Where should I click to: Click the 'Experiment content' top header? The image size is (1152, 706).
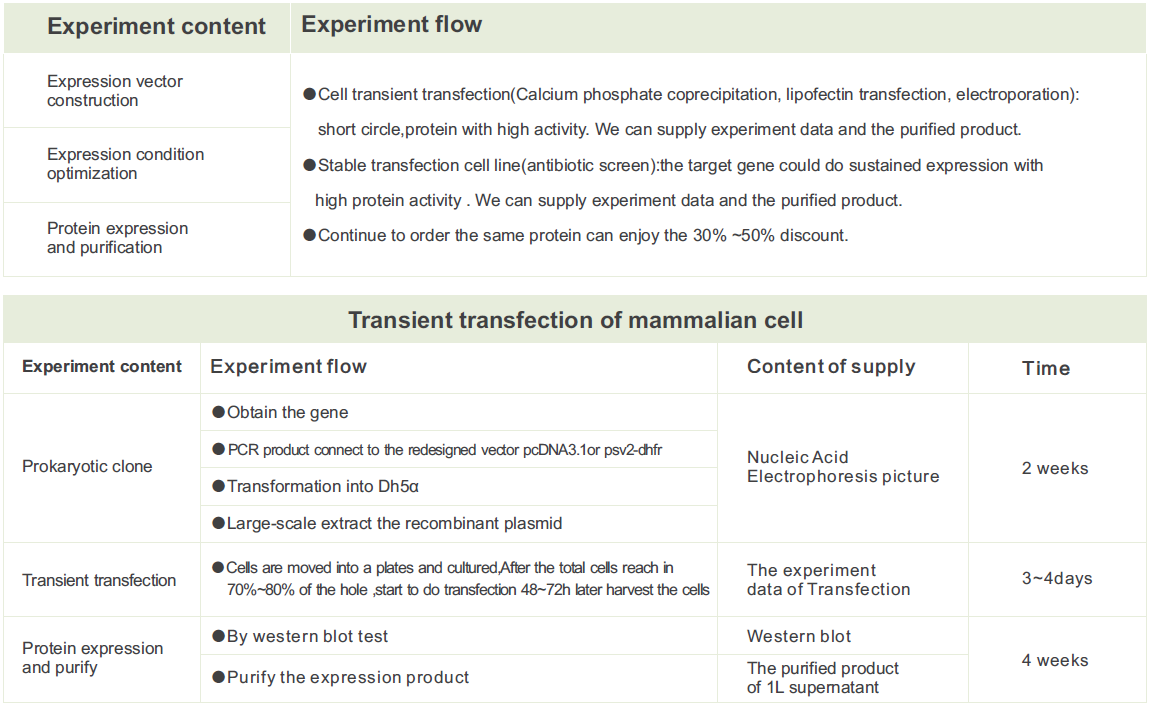point(156,27)
